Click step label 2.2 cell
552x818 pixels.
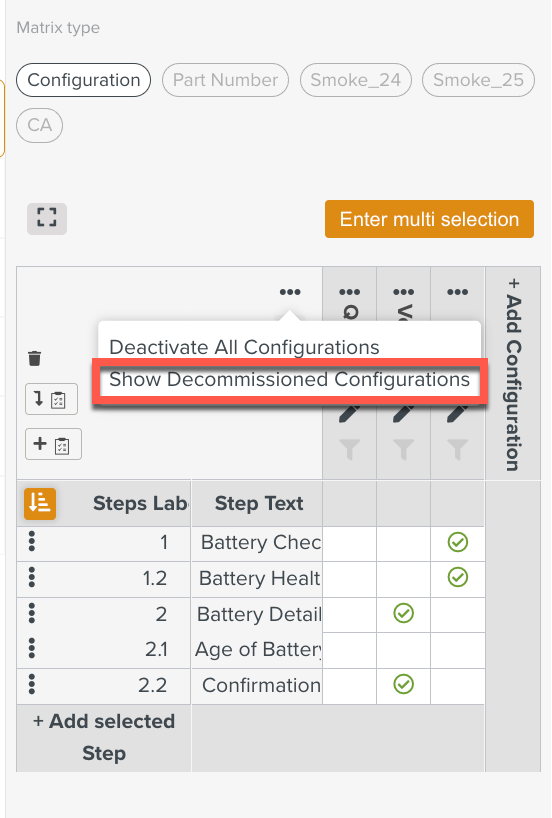coord(152,685)
